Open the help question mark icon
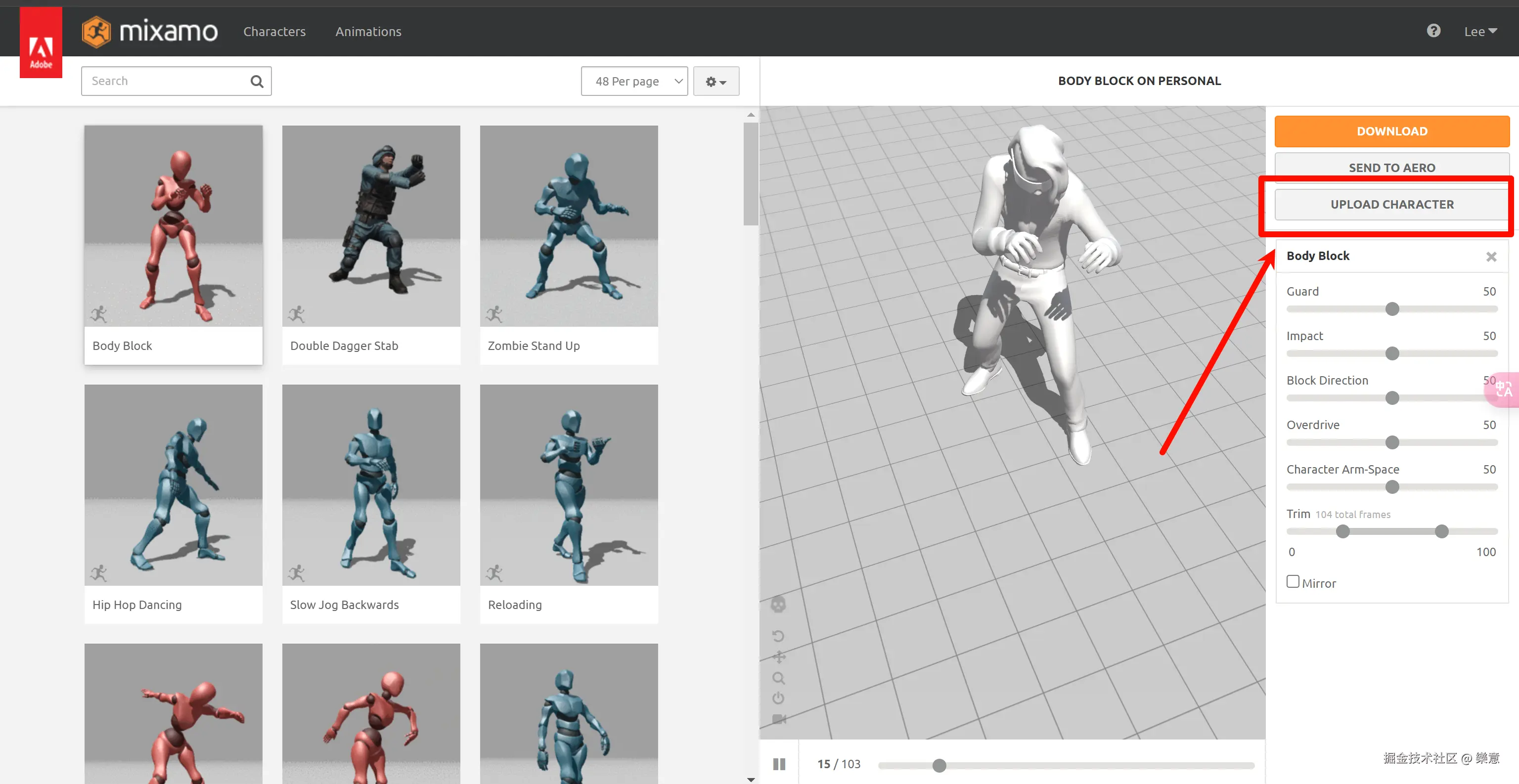 pyautogui.click(x=1433, y=31)
